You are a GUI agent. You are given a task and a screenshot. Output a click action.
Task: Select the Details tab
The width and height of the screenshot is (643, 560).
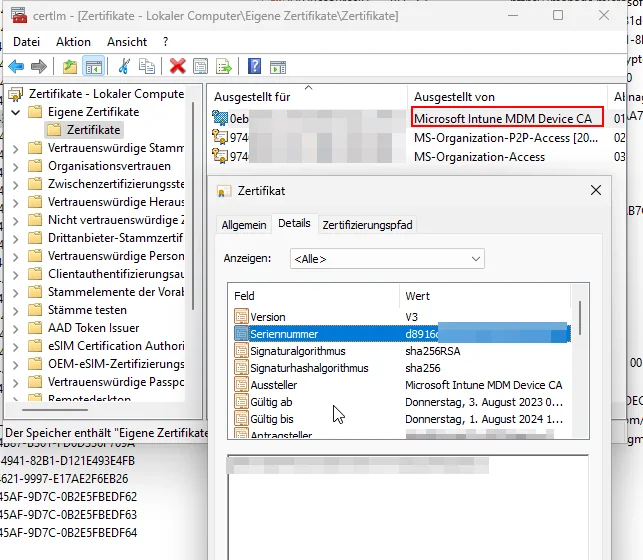294,223
